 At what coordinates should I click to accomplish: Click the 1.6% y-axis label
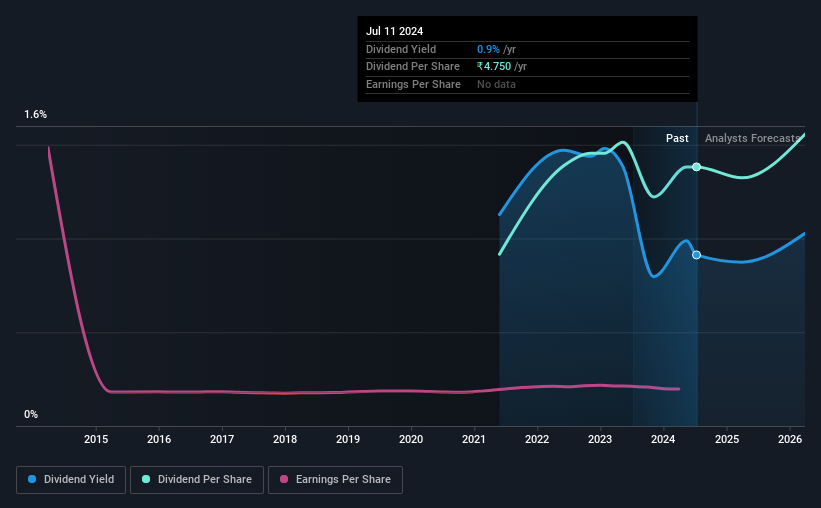36,114
